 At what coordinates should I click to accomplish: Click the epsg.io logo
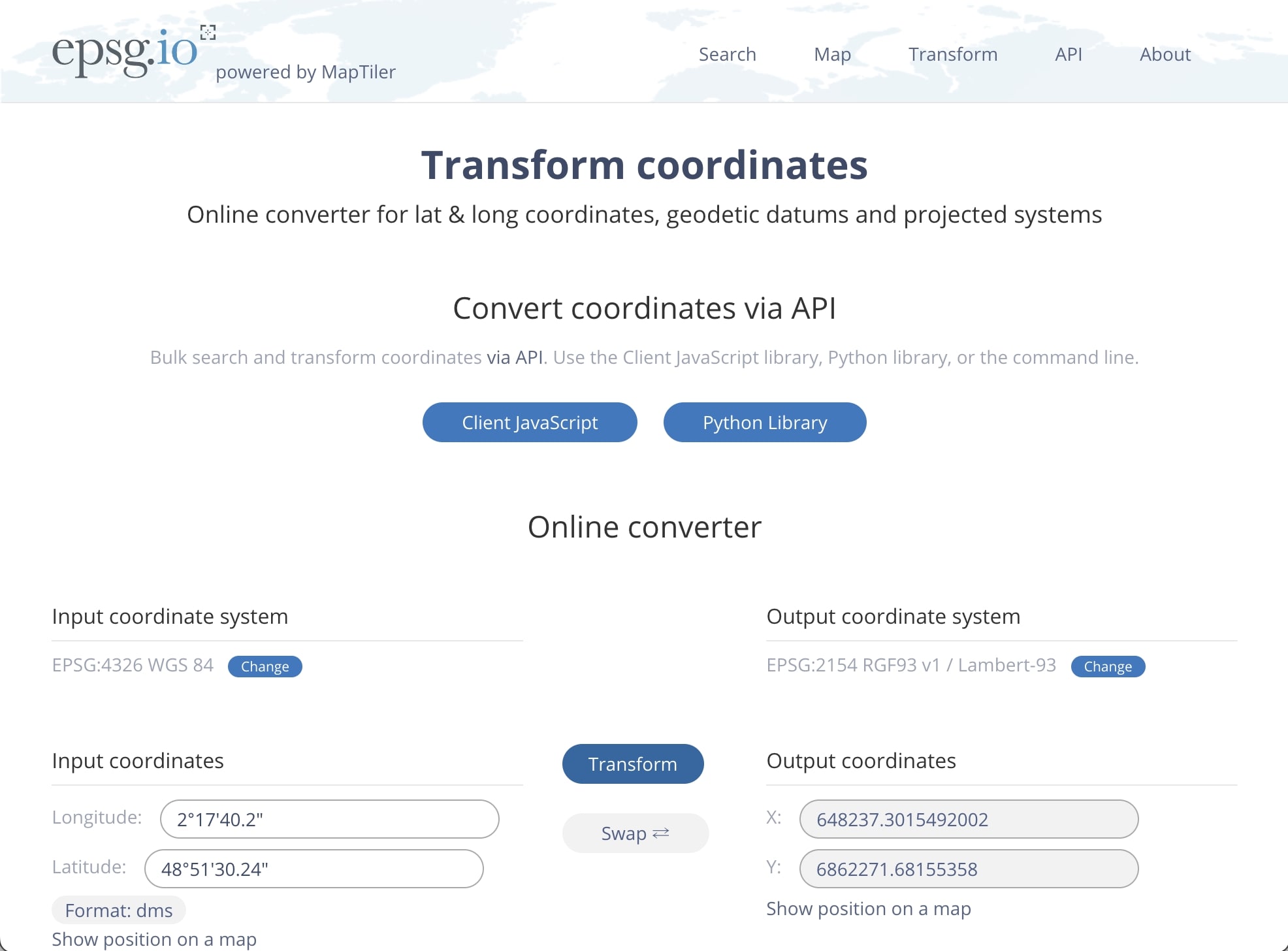coord(124,52)
